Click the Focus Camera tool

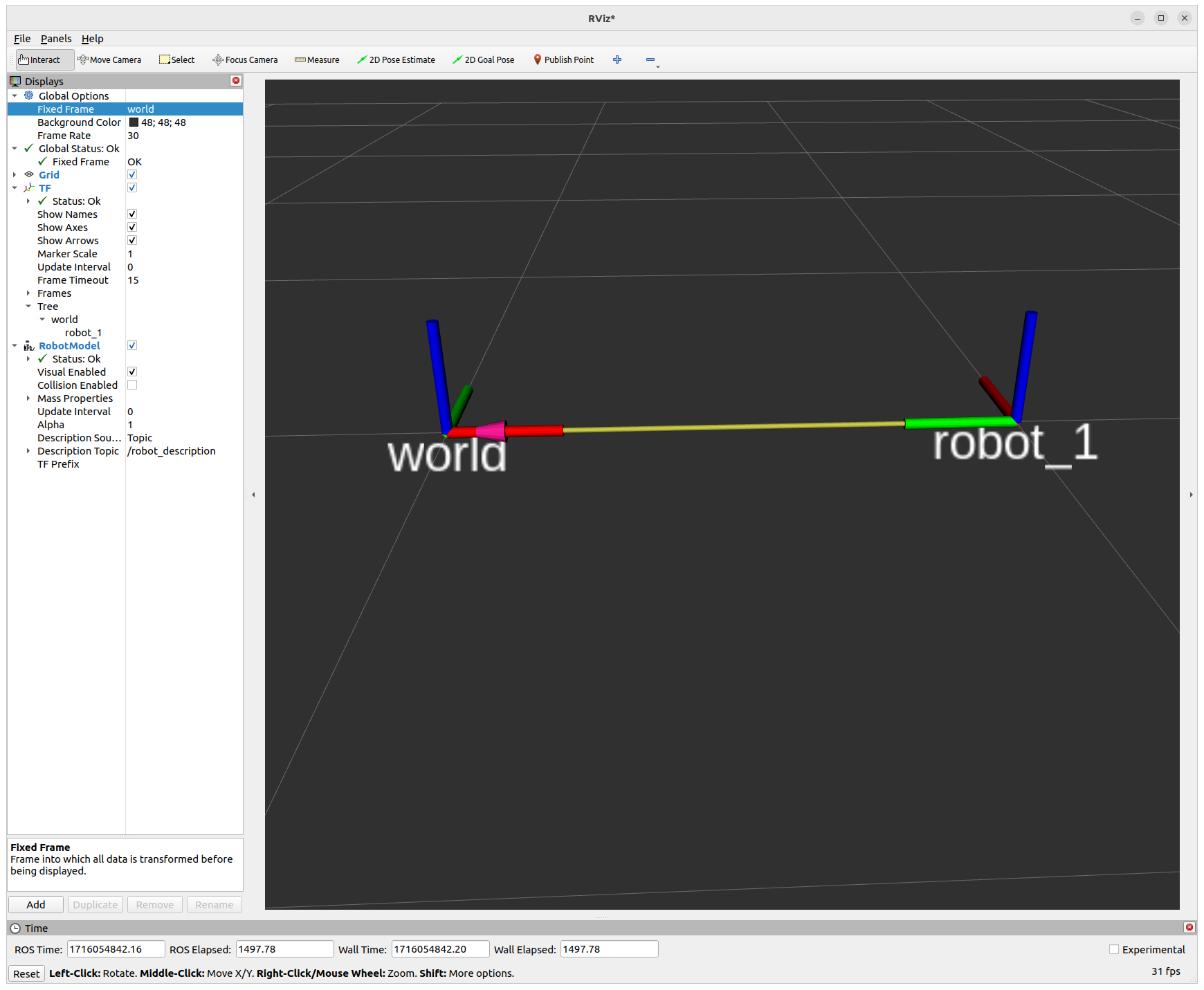(x=245, y=59)
